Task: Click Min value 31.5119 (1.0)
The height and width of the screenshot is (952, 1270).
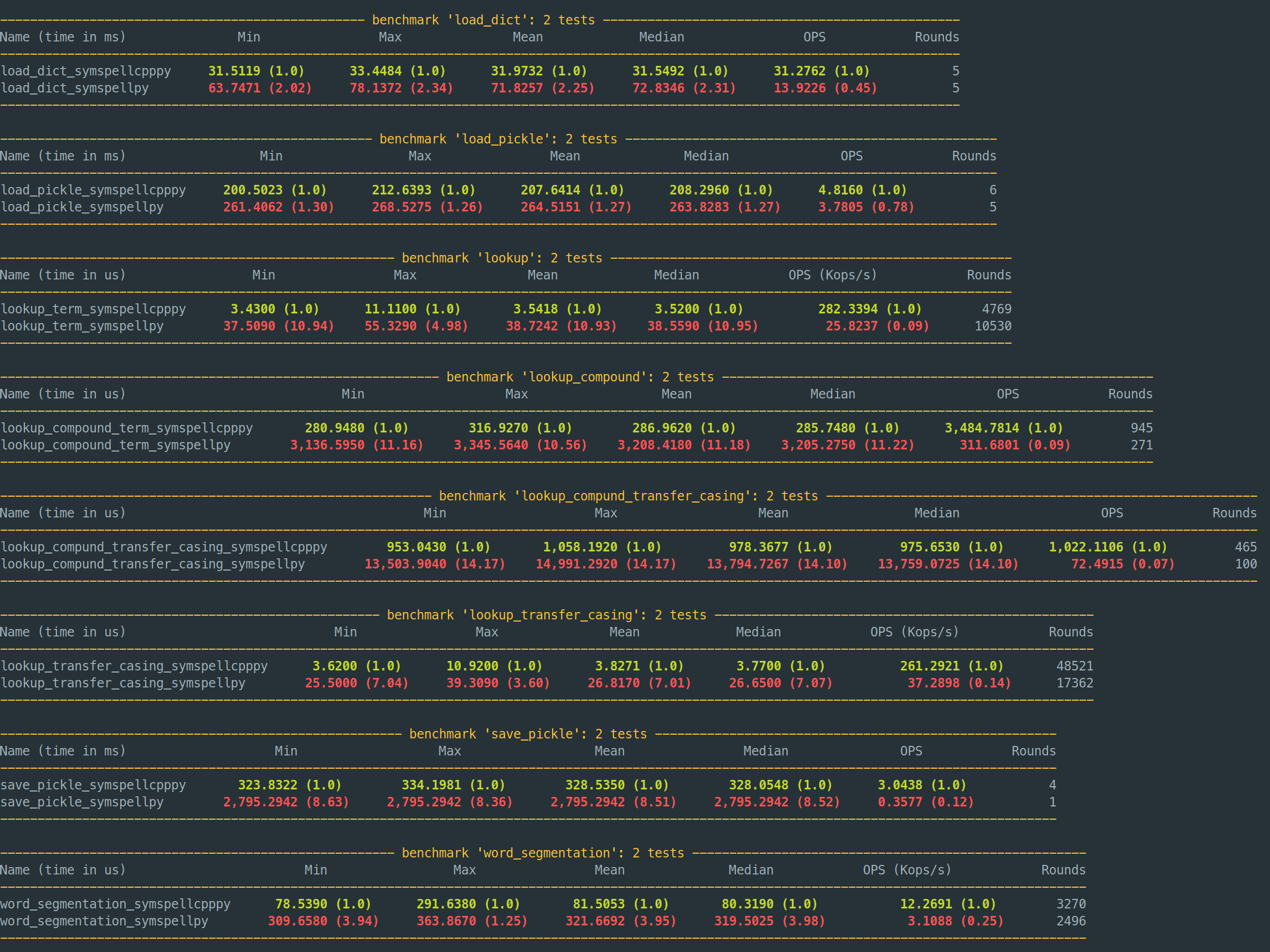Action: point(256,71)
